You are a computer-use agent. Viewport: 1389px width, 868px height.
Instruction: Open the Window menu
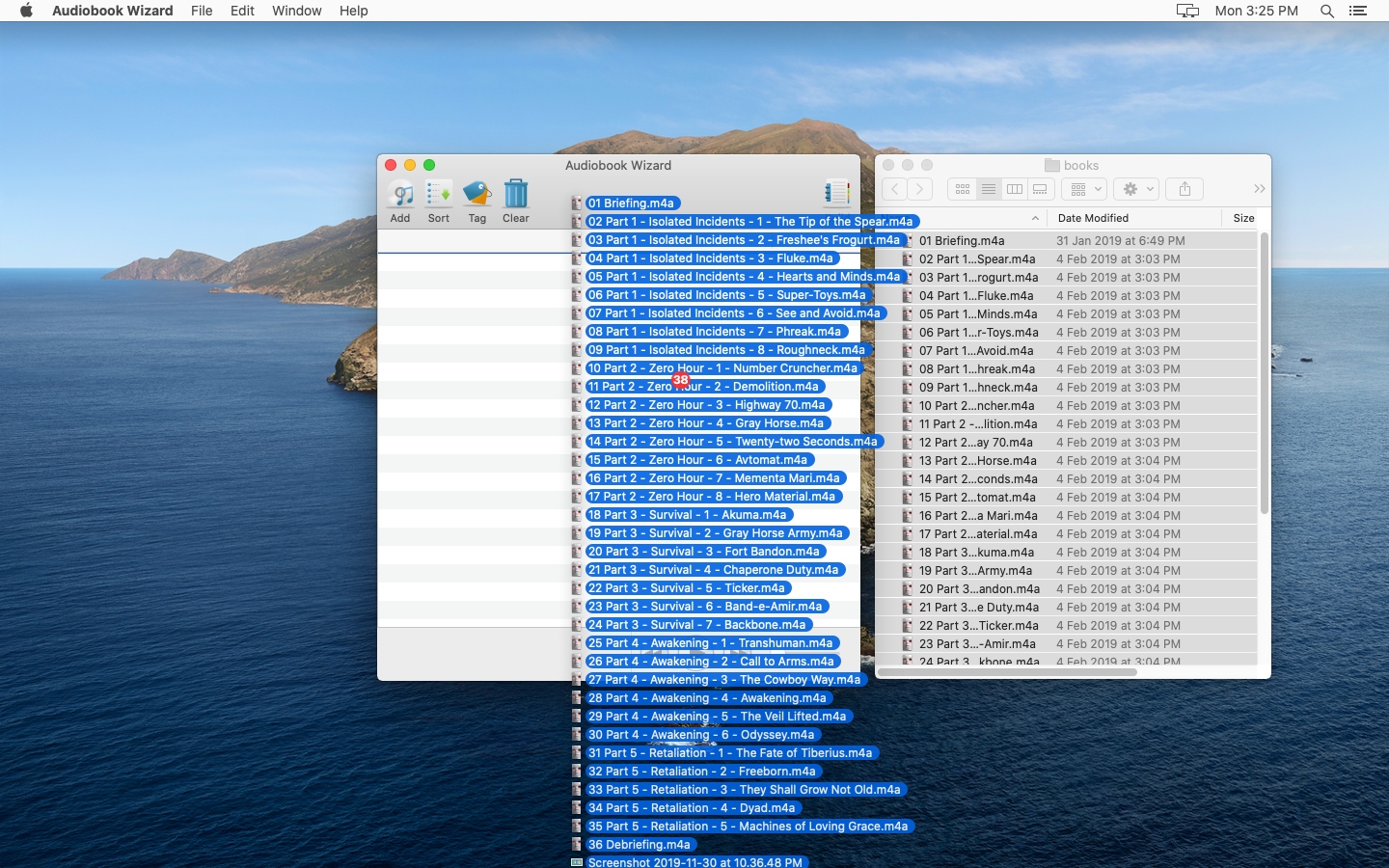[297, 11]
